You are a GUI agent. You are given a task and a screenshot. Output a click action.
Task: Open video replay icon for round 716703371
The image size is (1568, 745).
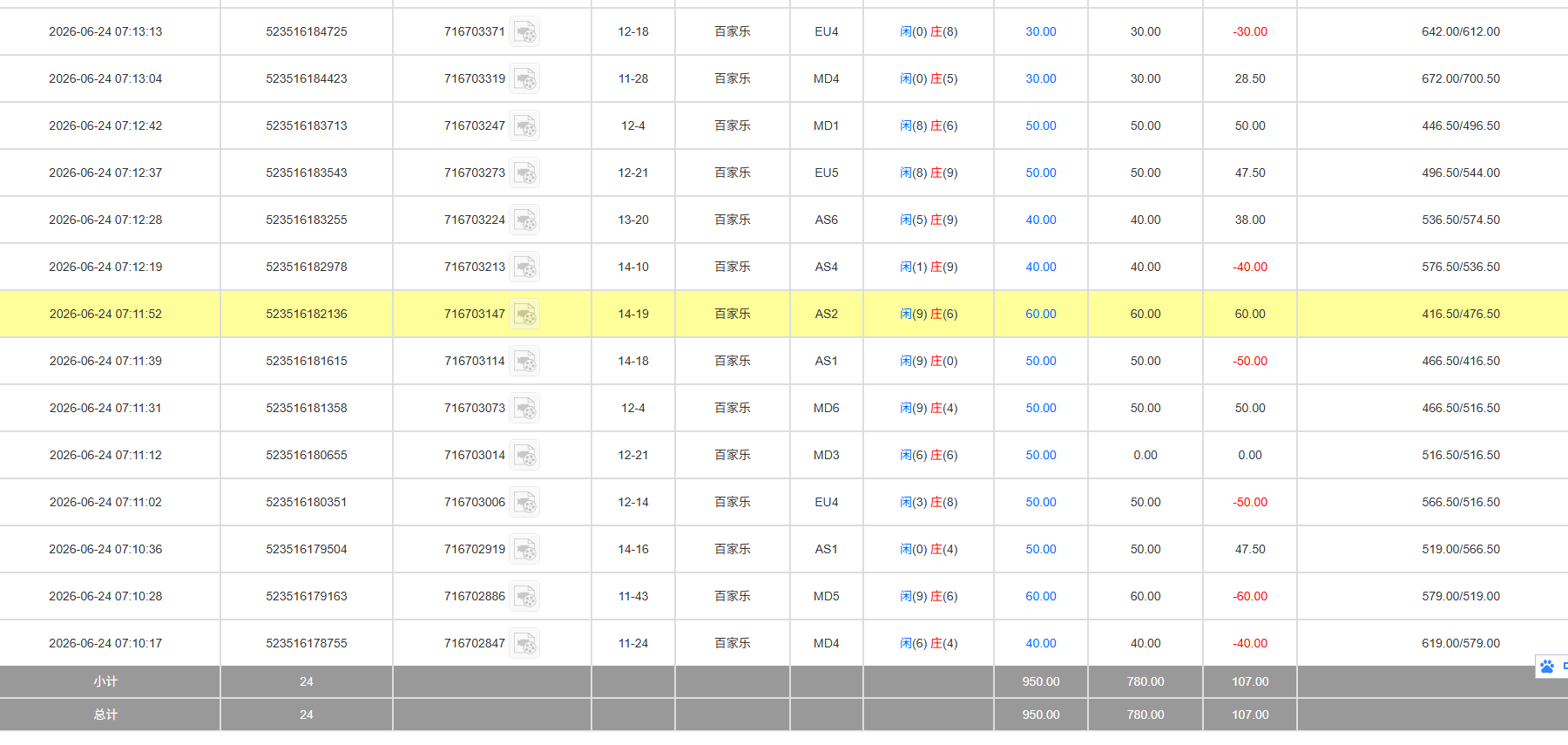(x=524, y=31)
